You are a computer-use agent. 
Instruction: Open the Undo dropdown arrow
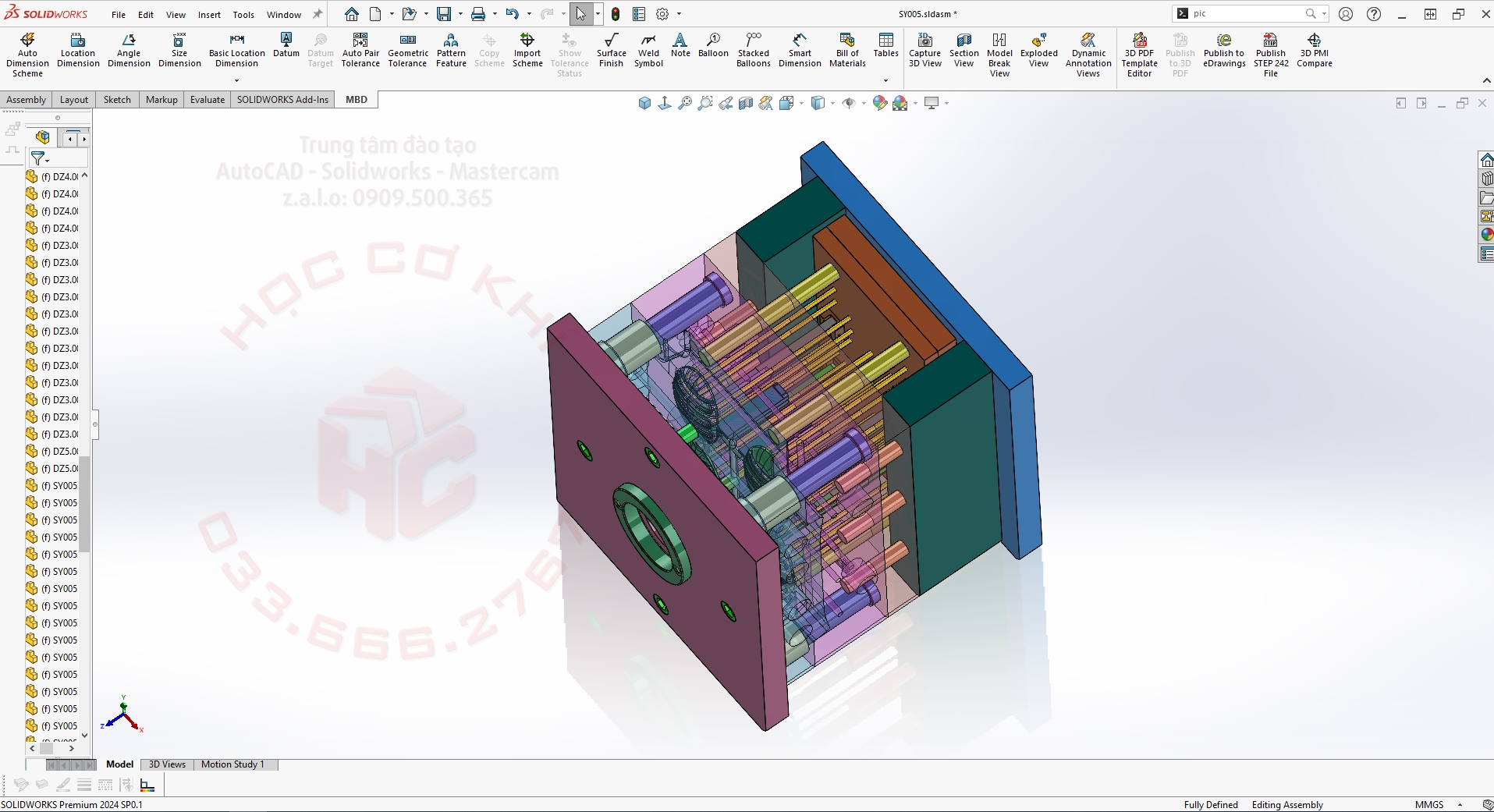[x=529, y=14]
